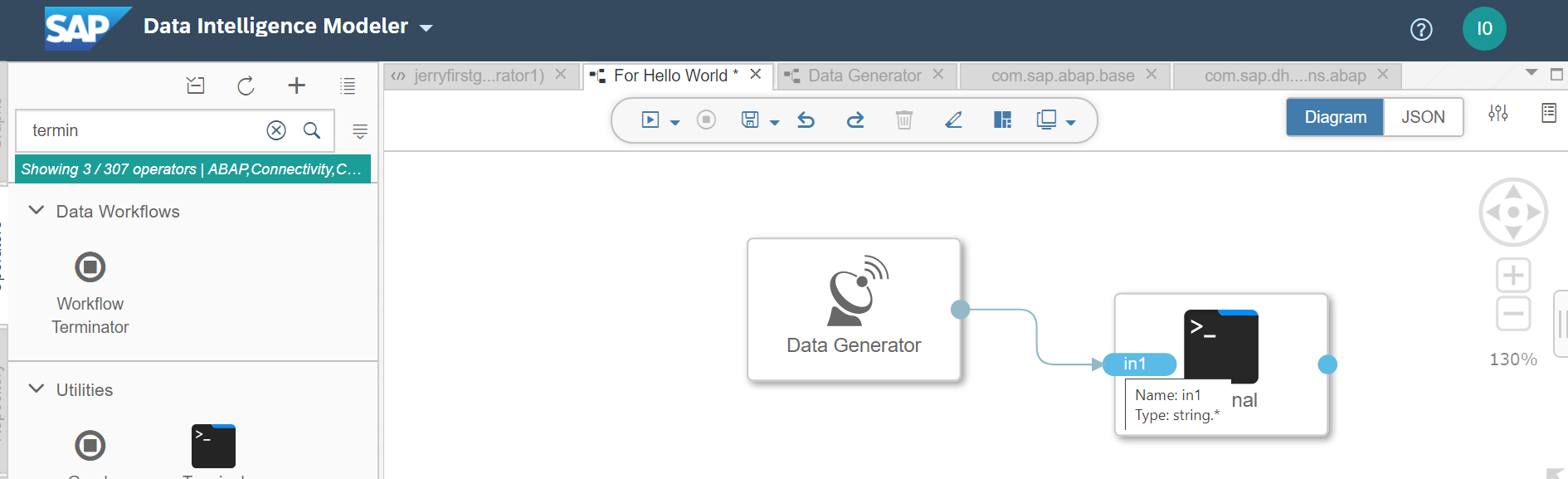The height and width of the screenshot is (479, 1568).
Task: Open the operator category filter icon
Action: (360, 131)
